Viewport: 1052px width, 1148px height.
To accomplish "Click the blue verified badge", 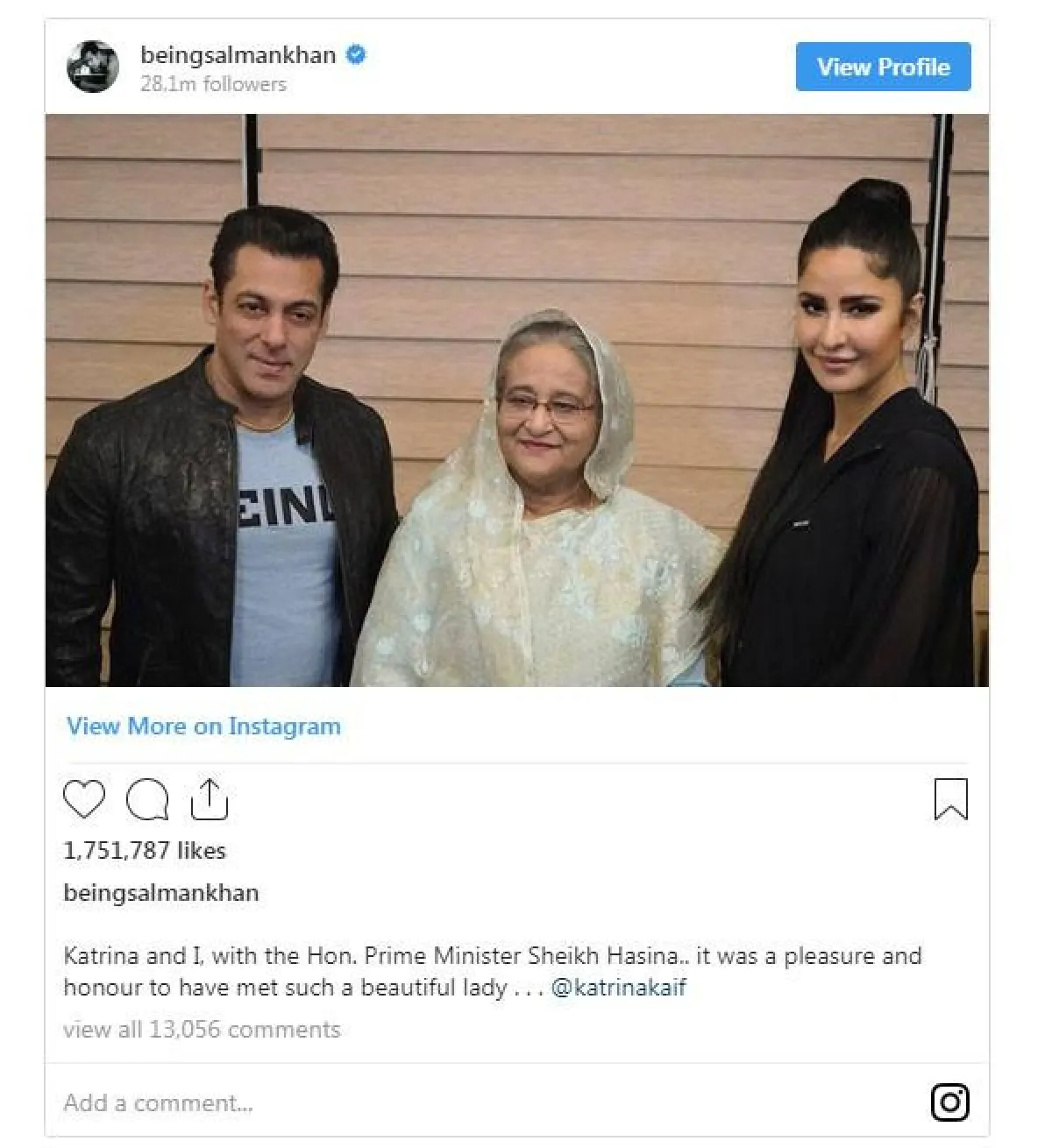I will (x=356, y=55).
